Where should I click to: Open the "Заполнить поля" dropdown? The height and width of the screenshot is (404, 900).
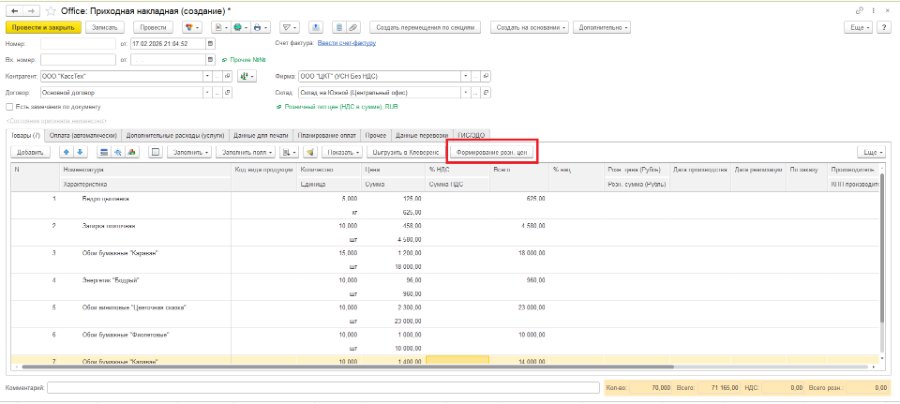(x=247, y=152)
